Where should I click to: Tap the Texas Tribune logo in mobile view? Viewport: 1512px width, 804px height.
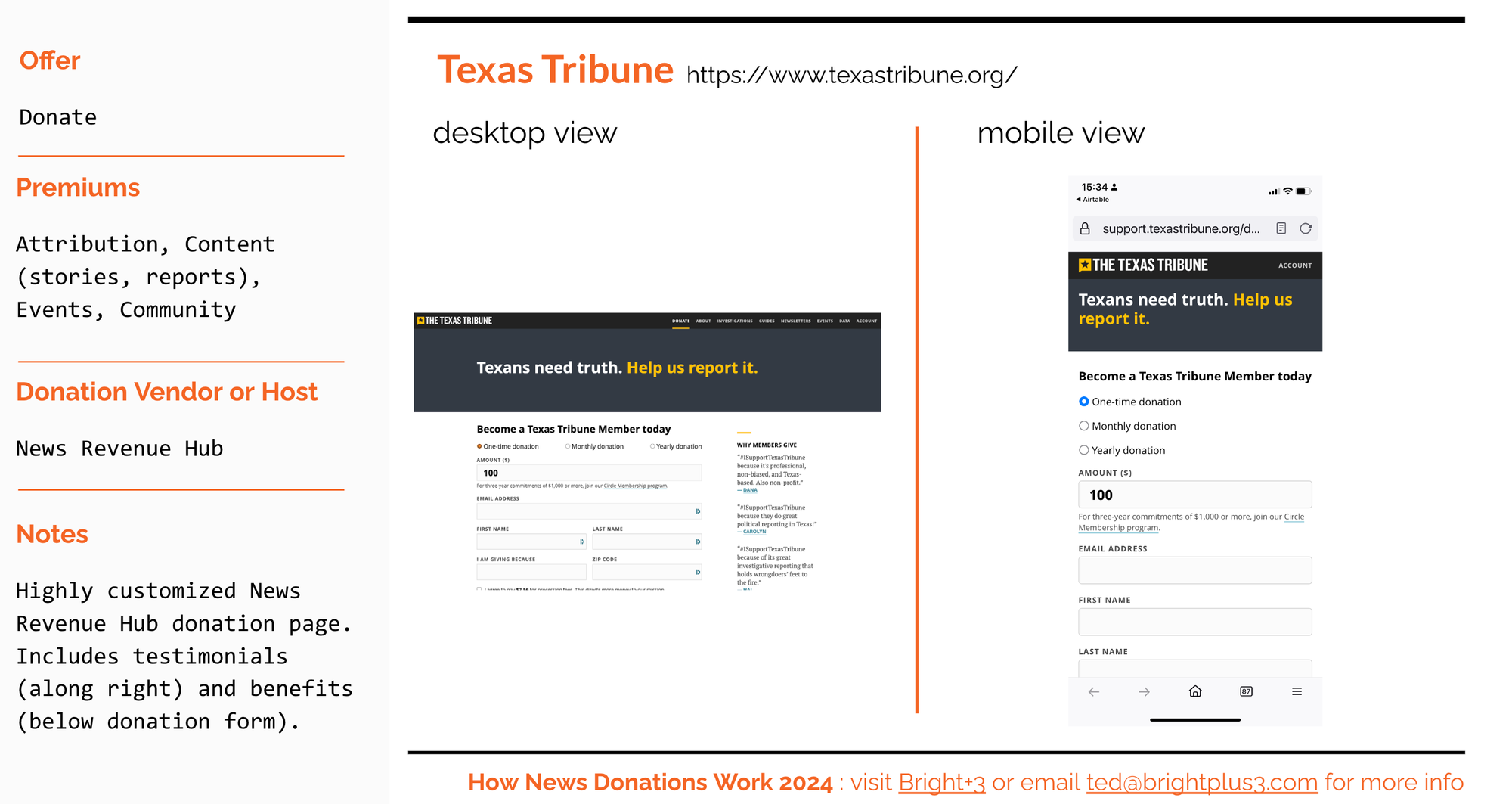point(1143,265)
